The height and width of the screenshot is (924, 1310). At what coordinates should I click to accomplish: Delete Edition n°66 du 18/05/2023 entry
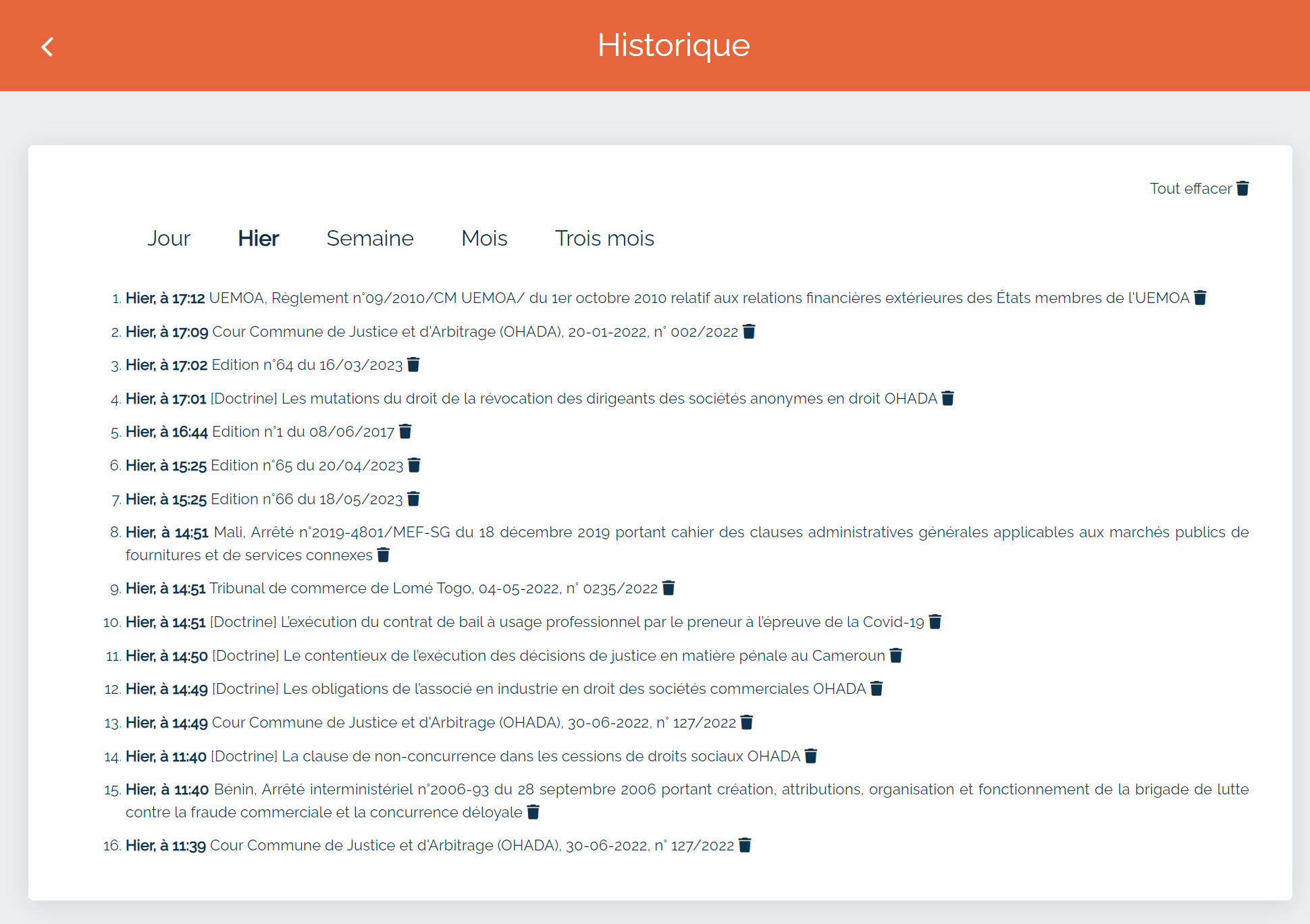413,499
